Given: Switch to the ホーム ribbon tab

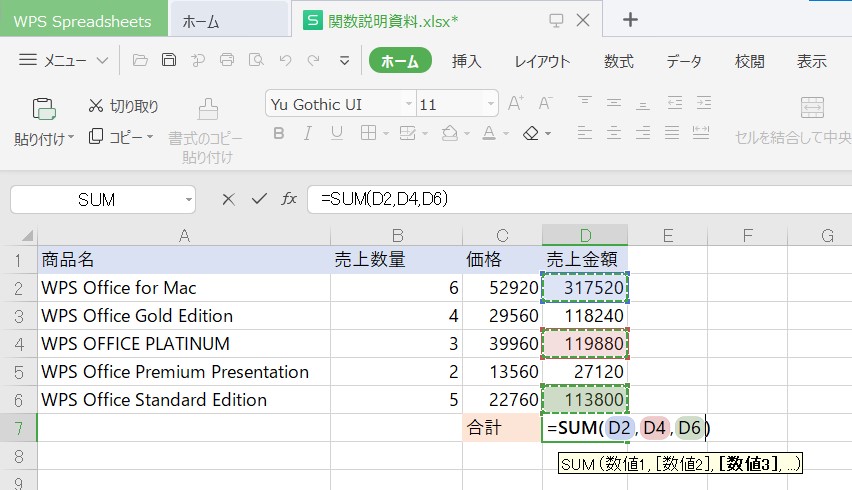Looking at the screenshot, I should (x=400, y=61).
